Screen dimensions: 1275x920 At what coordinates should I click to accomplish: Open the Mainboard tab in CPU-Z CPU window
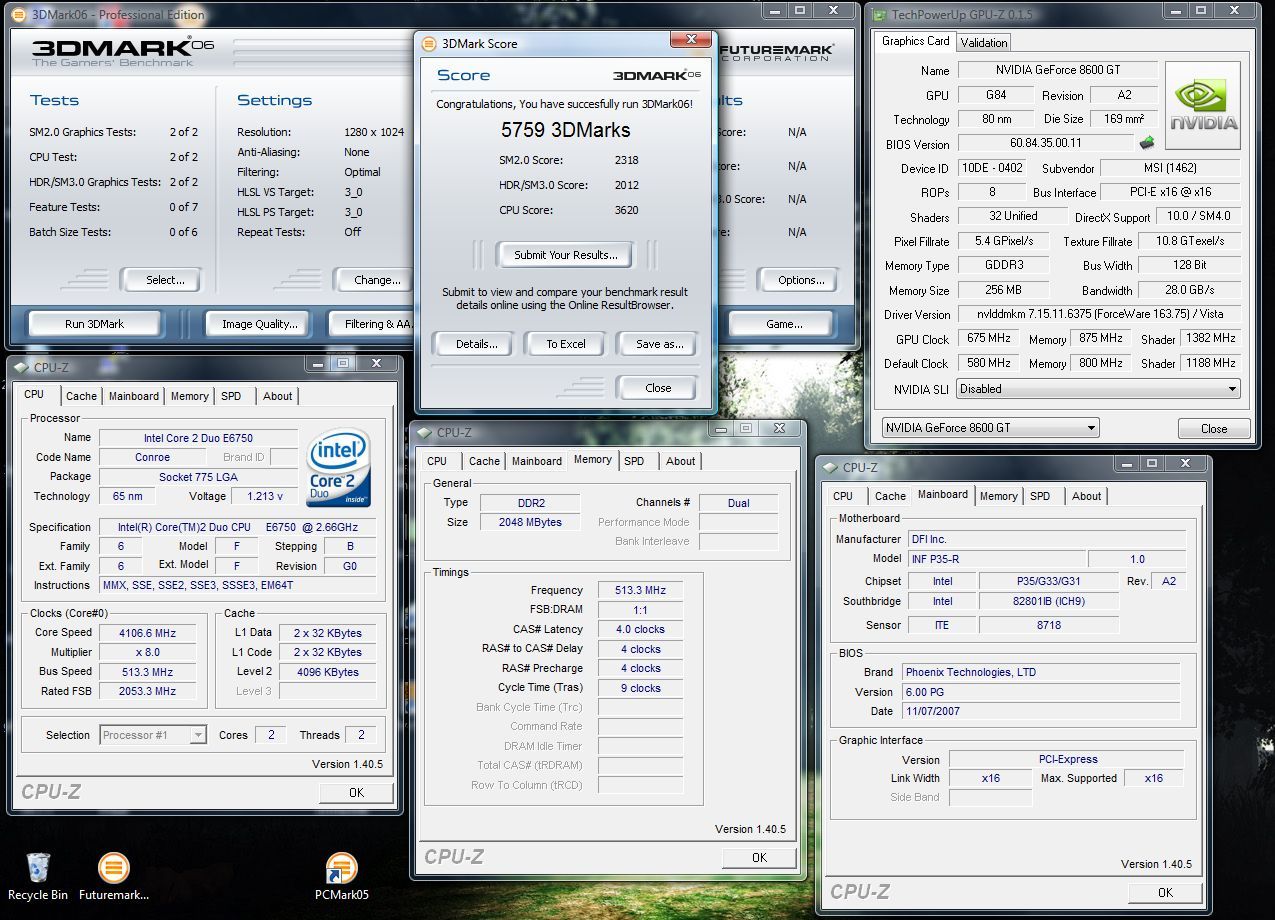click(x=134, y=396)
